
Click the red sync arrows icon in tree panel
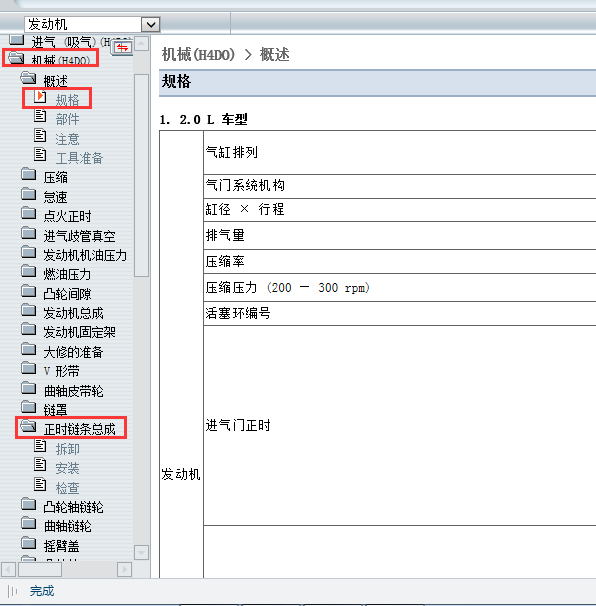(x=122, y=48)
